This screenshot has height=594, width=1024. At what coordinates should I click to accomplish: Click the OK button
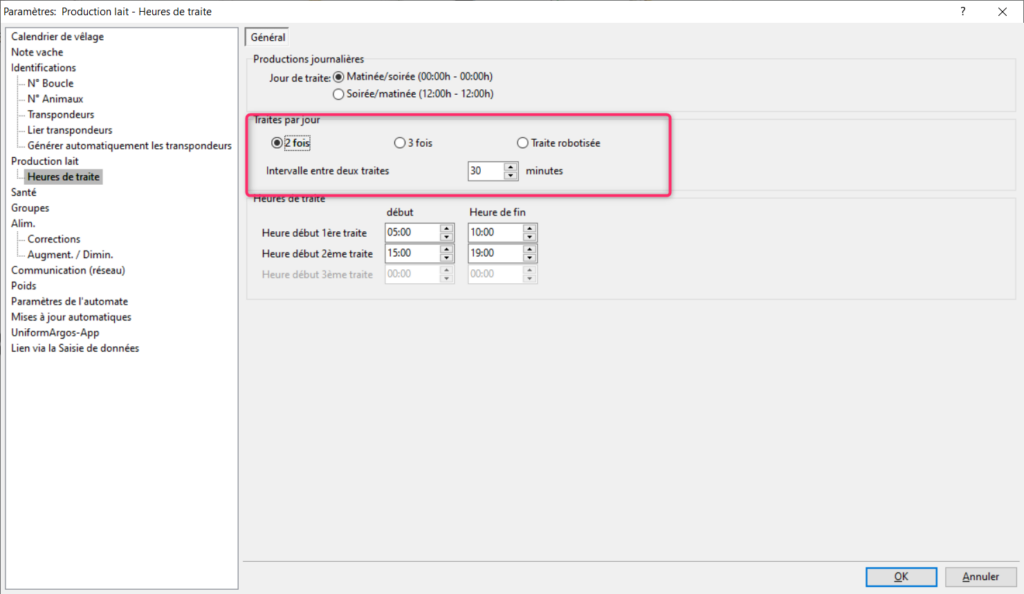coord(901,577)
